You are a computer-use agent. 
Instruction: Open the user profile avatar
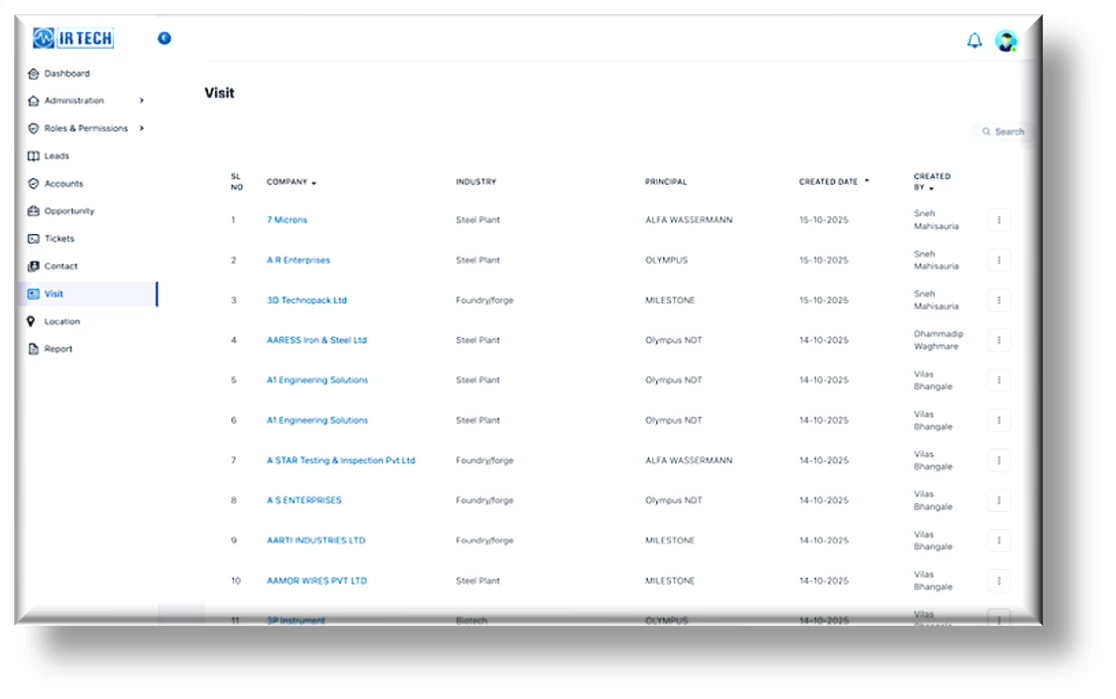(1006, 41)
